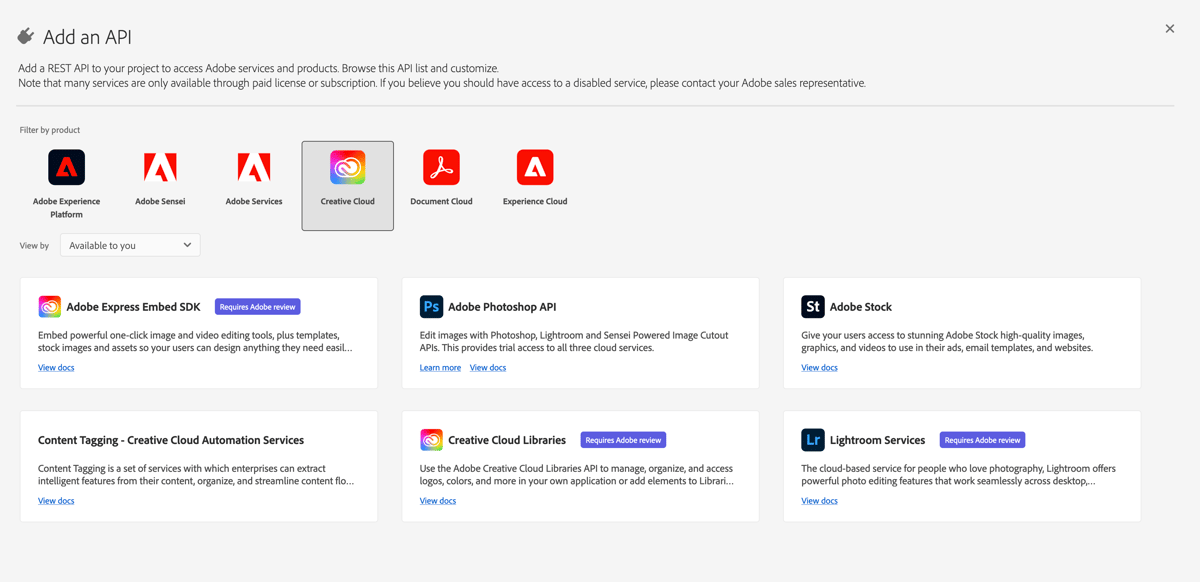Deselect the Creative Cloud product filter

[x=347, y=166]
